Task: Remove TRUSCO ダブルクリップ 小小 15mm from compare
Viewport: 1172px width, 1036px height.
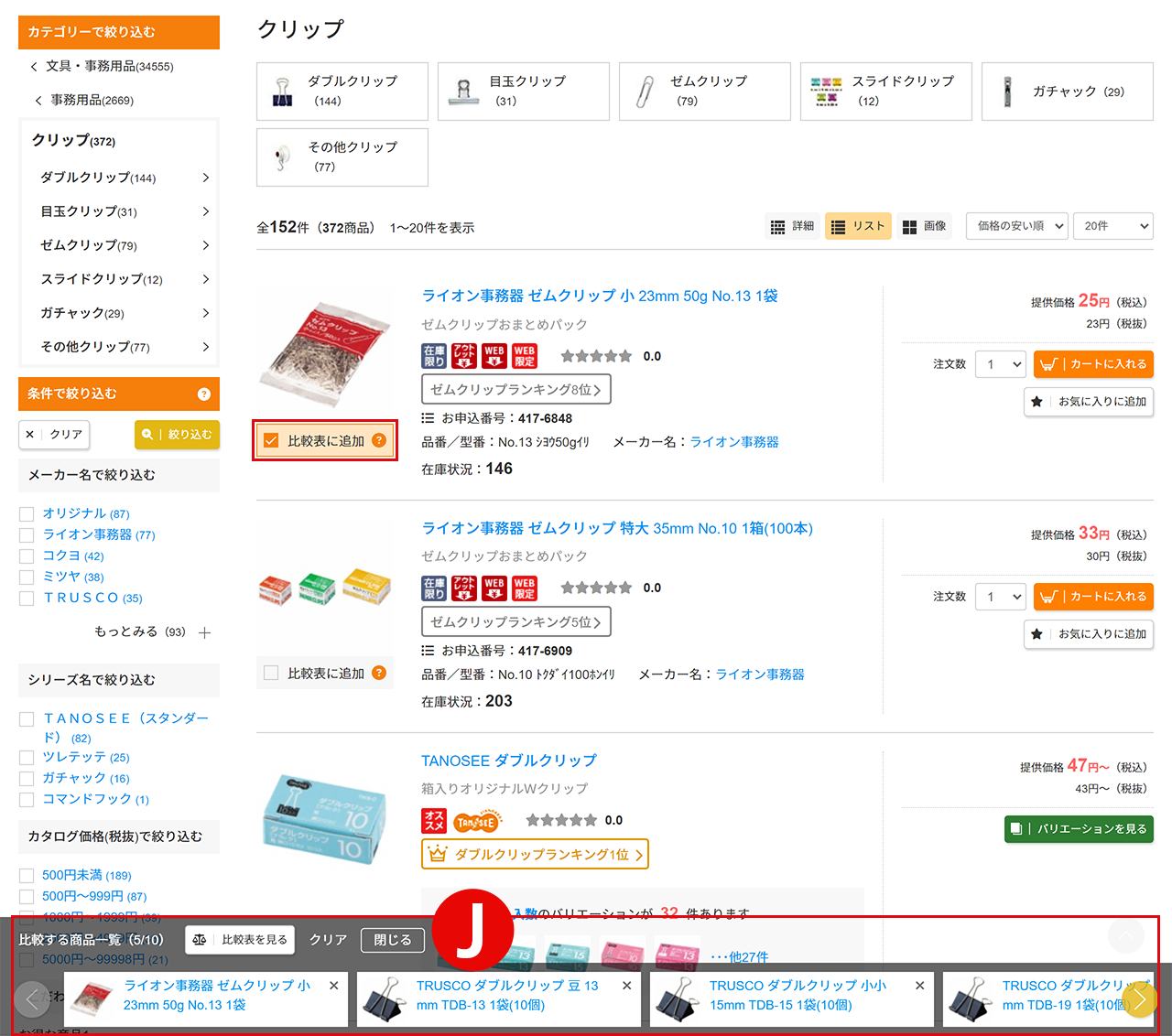Action: 920,986
